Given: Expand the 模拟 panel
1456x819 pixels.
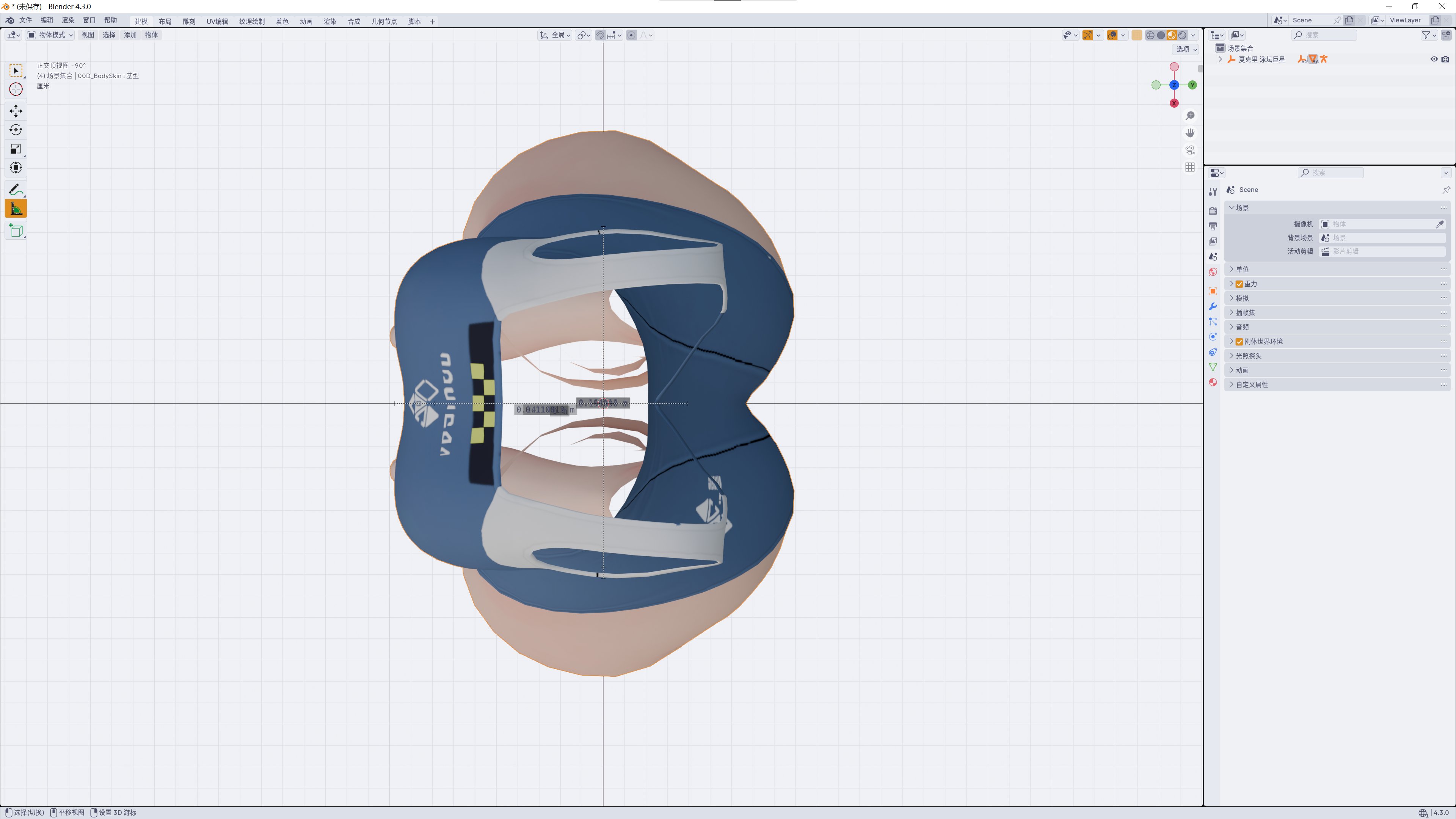Looking at the screenshot, I should coord(1337,298).
